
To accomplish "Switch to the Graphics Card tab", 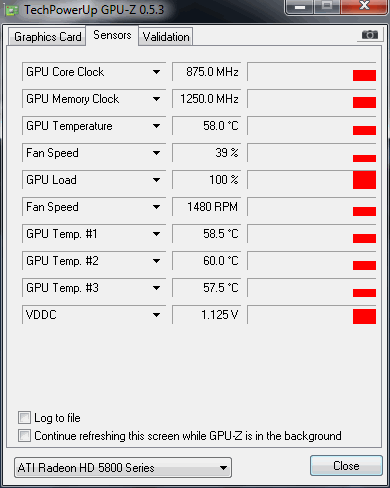I will point(47,37).
